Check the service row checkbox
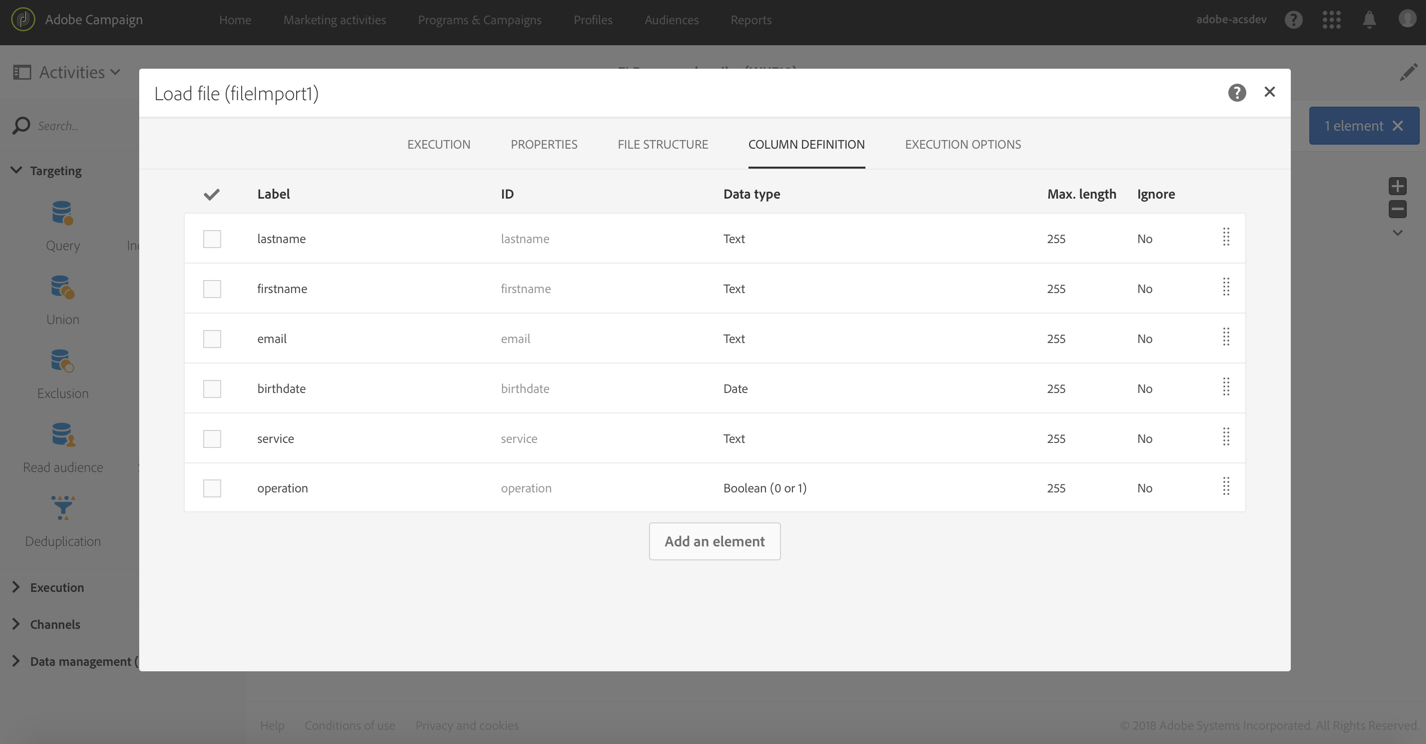The image size is (1426, 744). point(212,439)
